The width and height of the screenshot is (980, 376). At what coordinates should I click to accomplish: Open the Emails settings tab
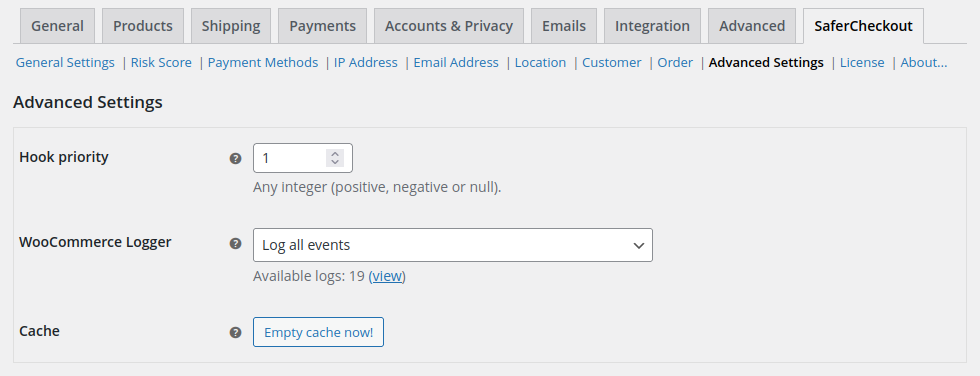tap(564, 26)
